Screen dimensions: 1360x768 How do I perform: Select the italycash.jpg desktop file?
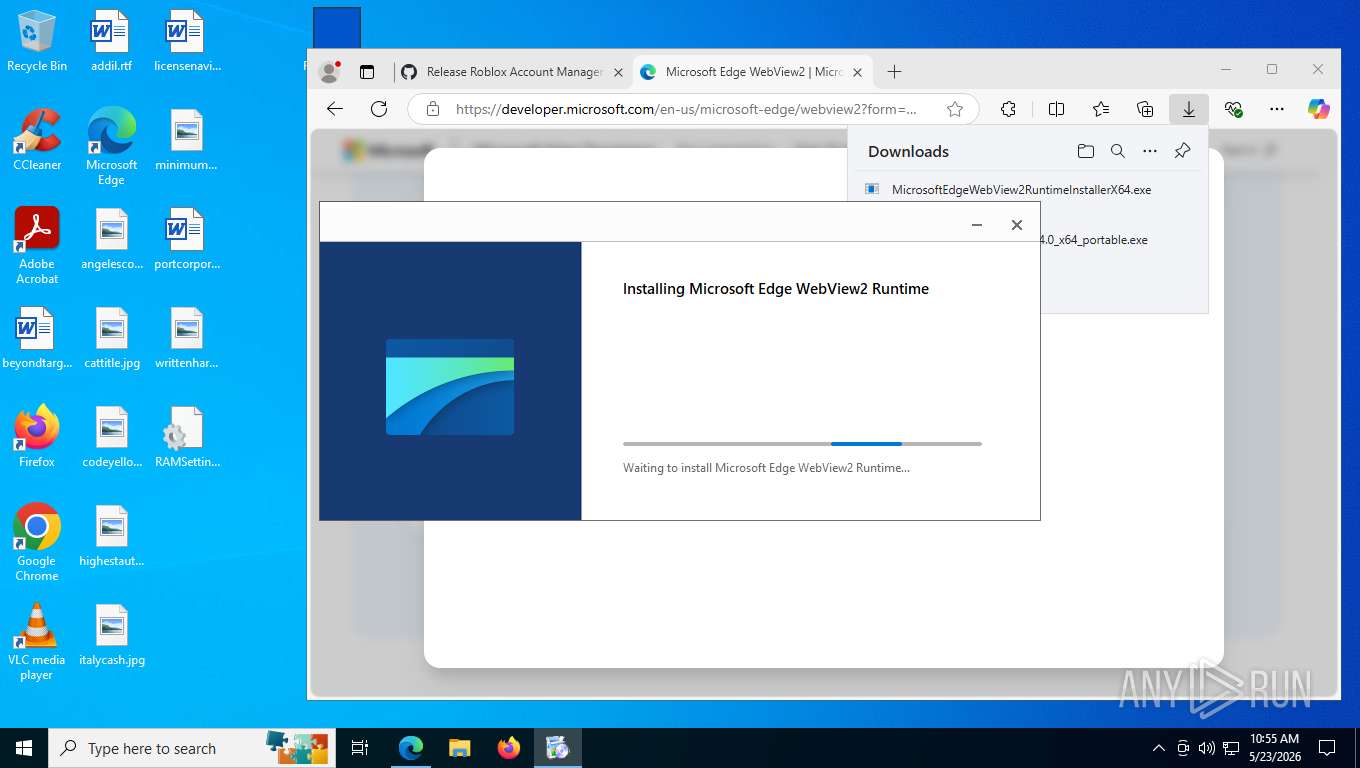(x=112, y=635)
